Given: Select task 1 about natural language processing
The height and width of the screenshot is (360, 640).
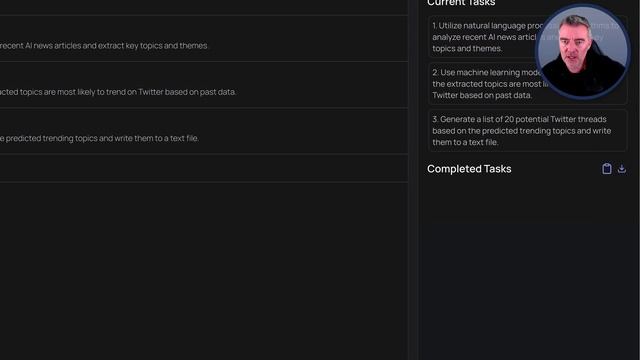Looking at the screenshot, I should click(x=527, y=37).
